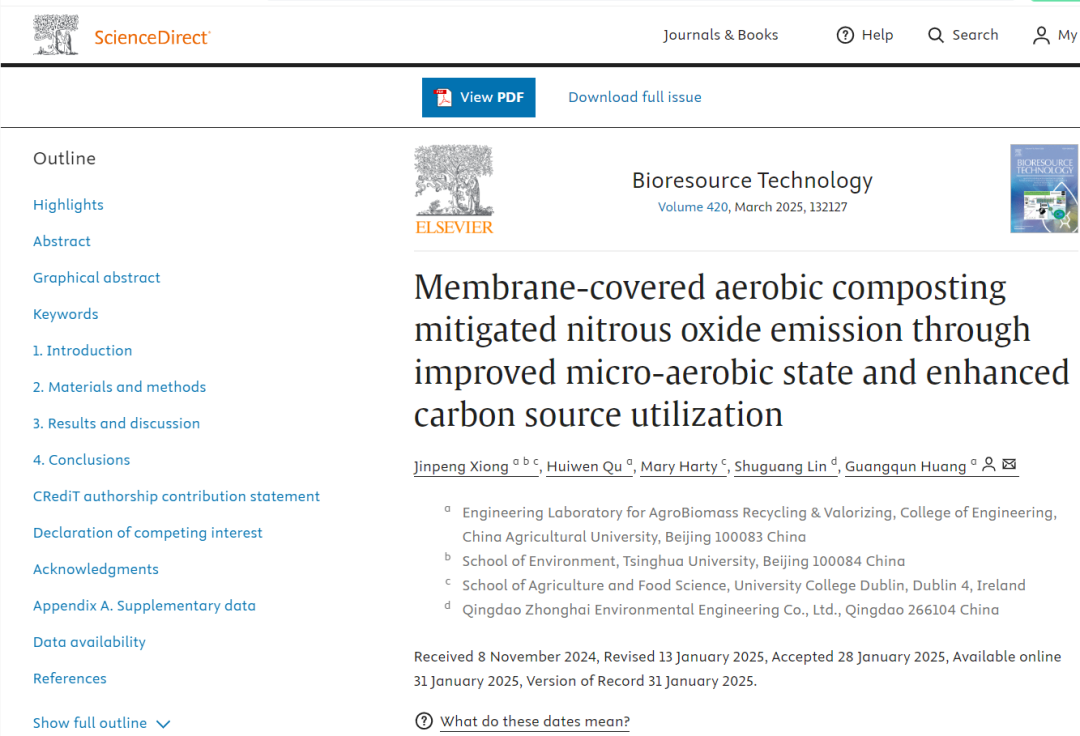
Task: Click the ScienceDirect tree logo
Action: click(x=56, y=35)
